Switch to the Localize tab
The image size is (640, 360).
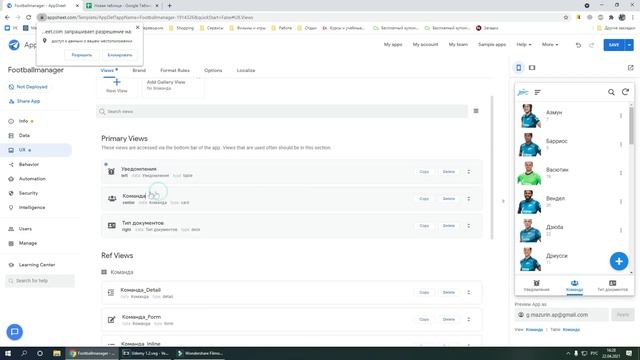246,70
